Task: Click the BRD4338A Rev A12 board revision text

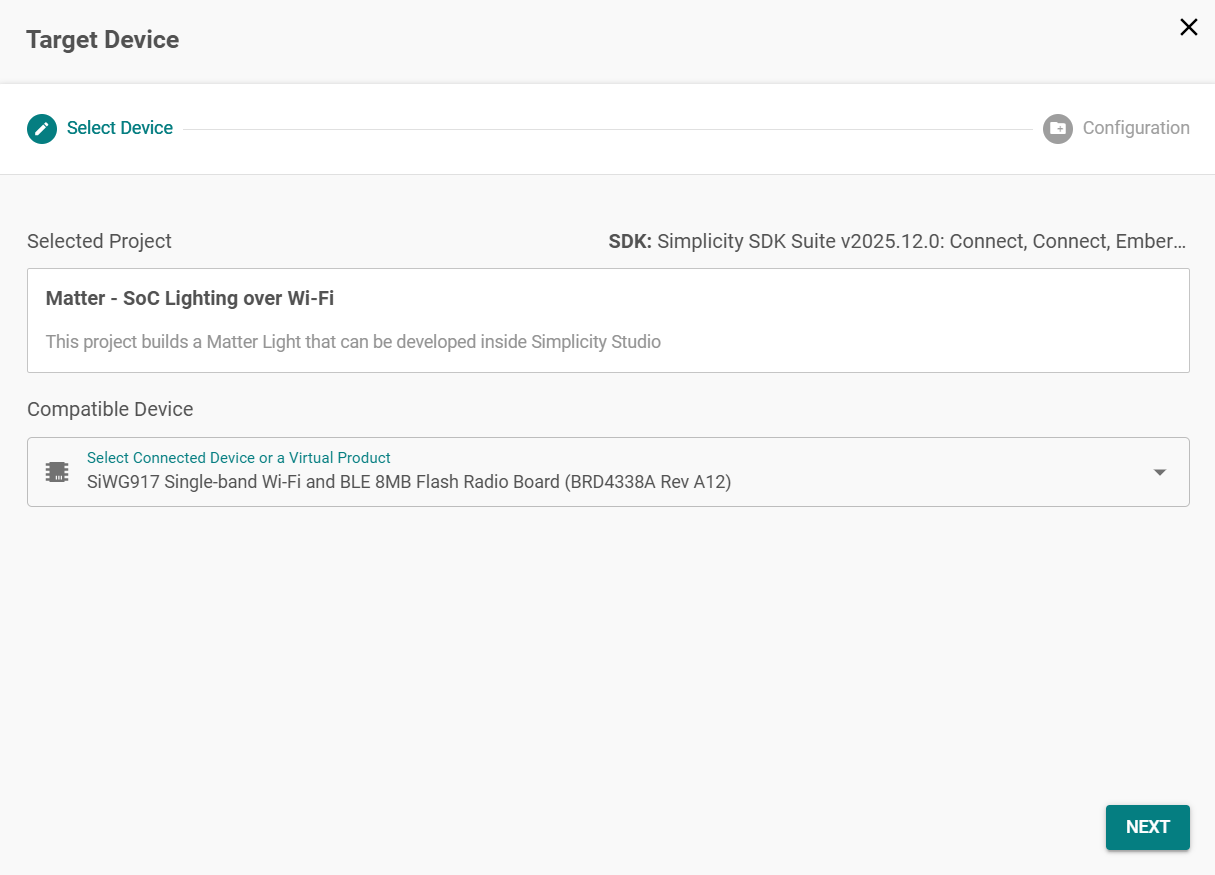Action: 648,482
